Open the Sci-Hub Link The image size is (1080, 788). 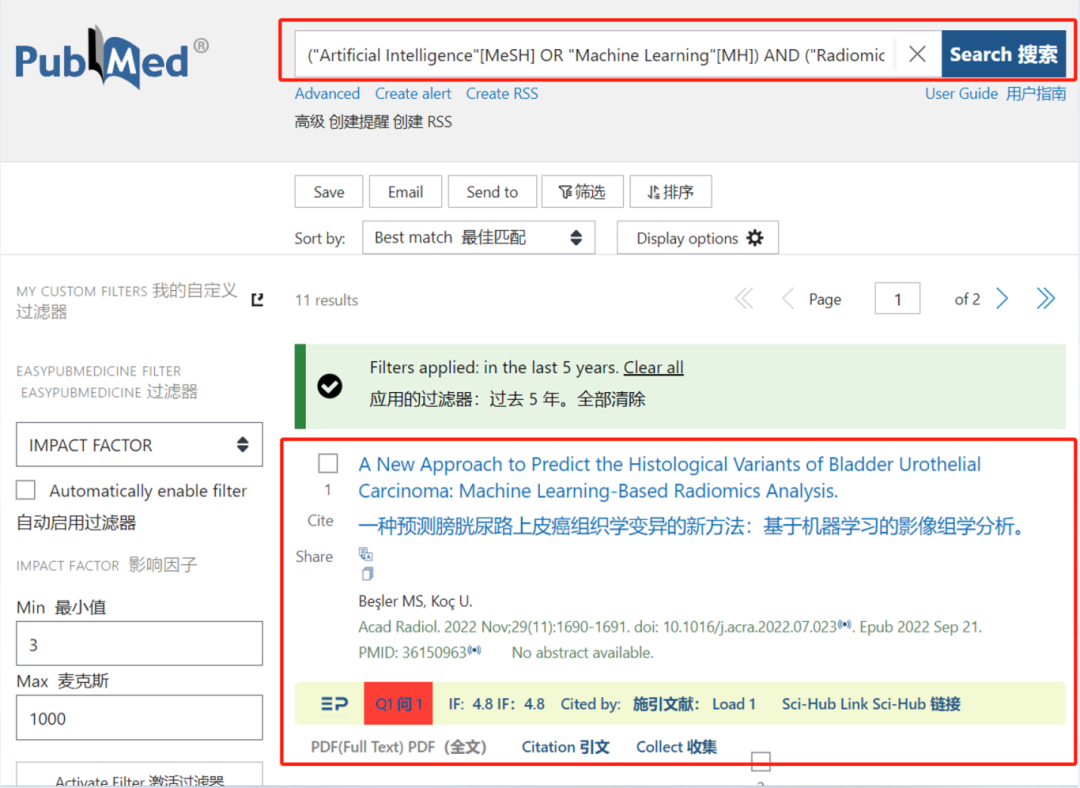point(871,704)
